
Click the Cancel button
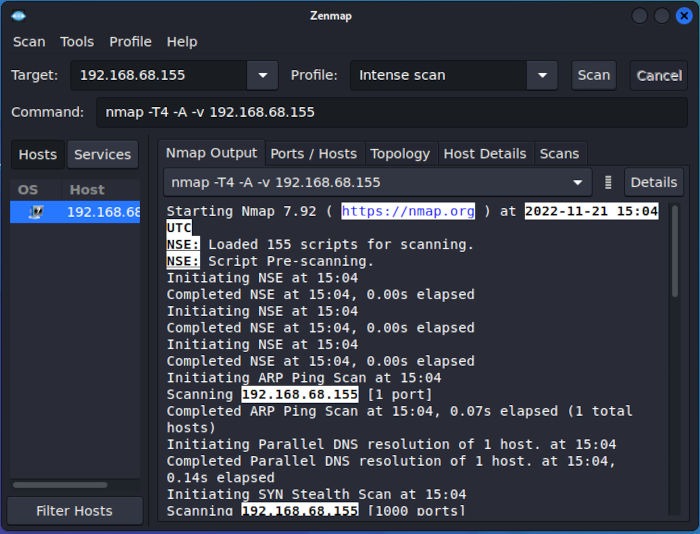pyautogui.click(x=659, y=75)
